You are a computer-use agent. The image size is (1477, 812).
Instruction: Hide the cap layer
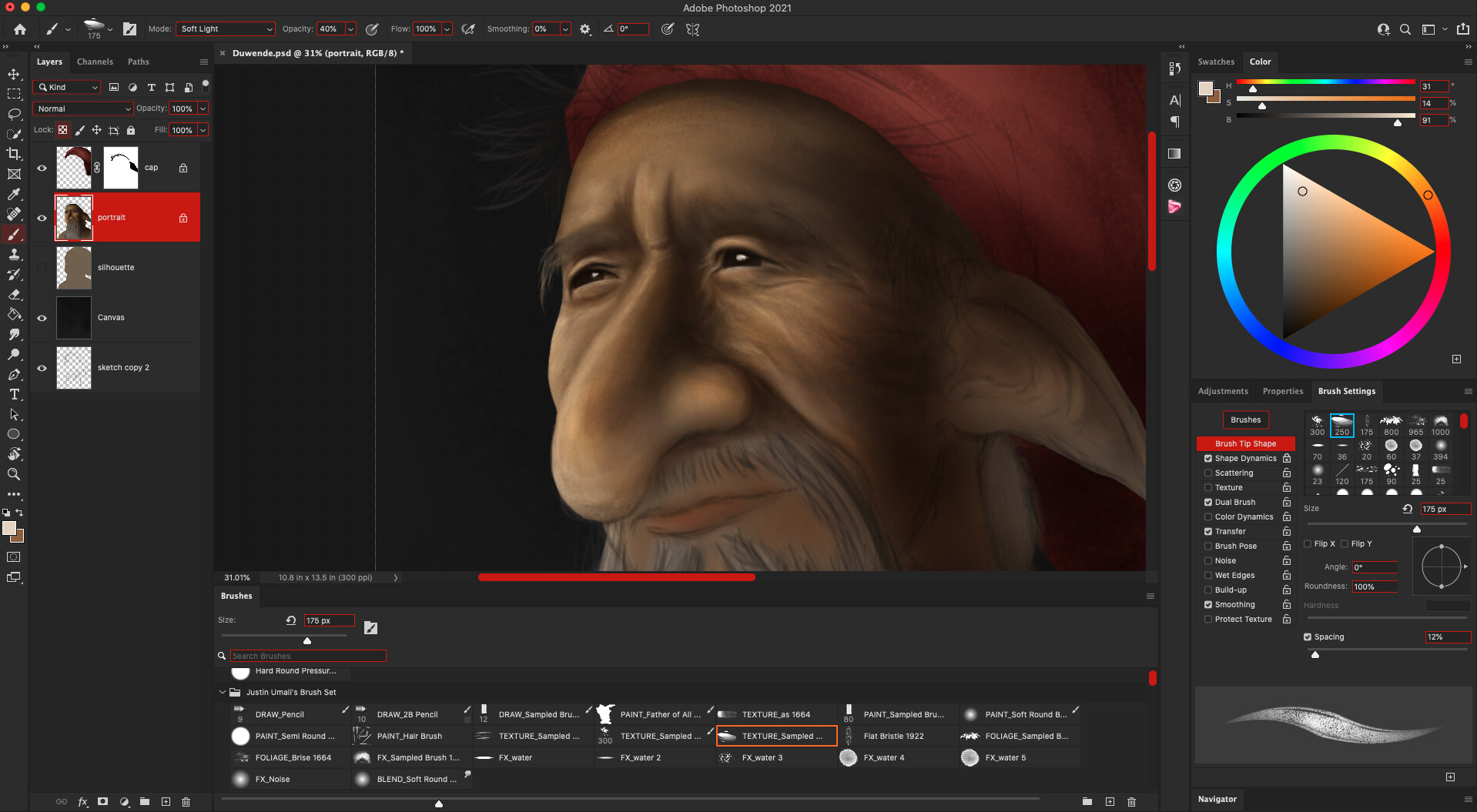42,168
